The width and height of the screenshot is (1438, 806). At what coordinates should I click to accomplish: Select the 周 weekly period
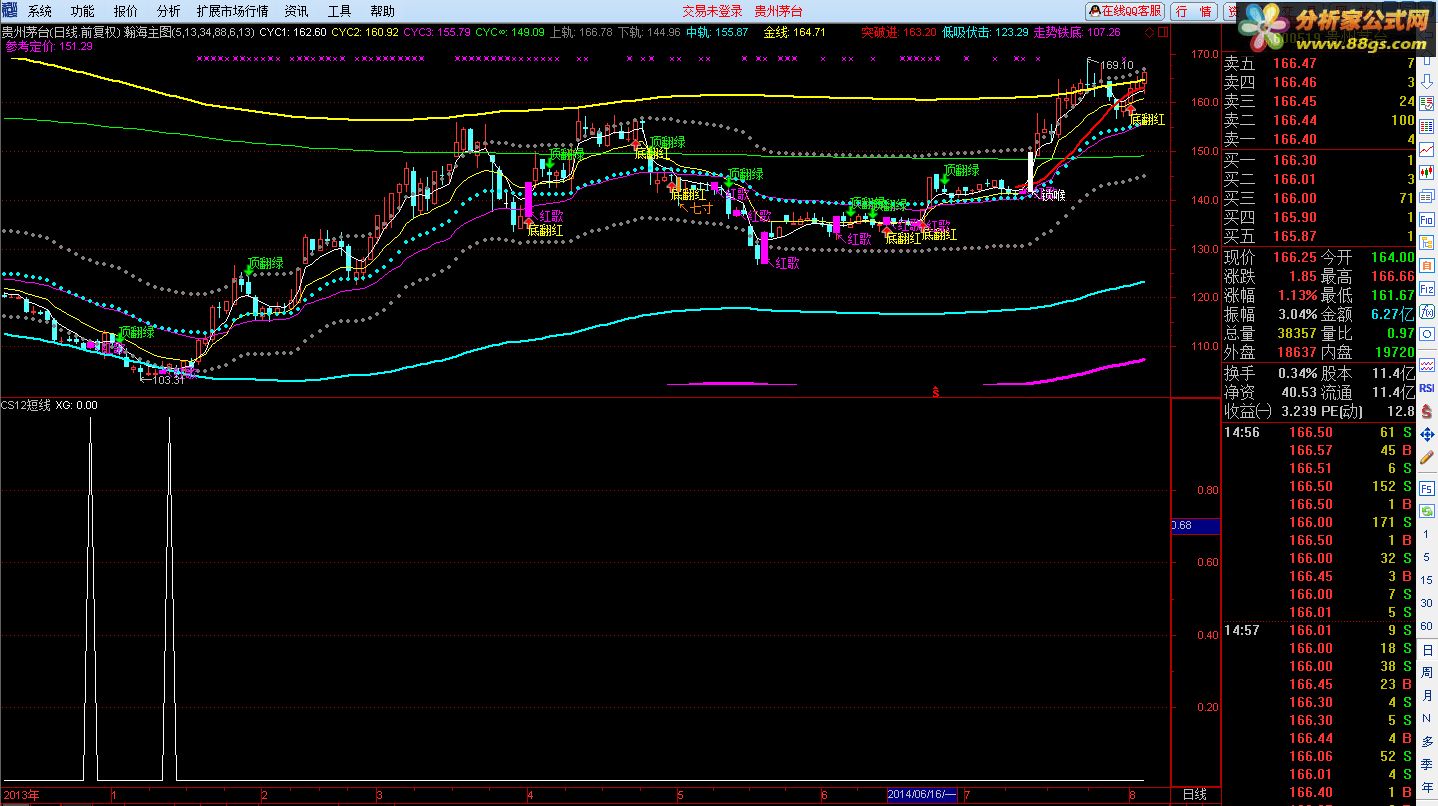point(1427,672)
